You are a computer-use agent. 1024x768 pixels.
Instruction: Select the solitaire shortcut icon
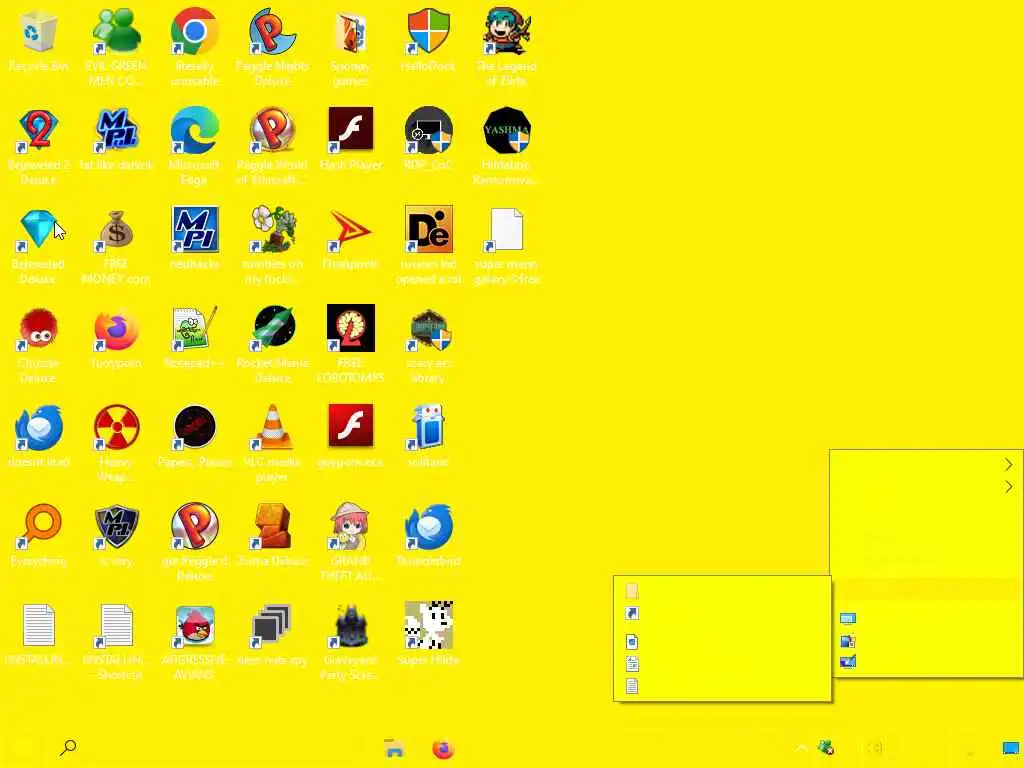point(428,427)
